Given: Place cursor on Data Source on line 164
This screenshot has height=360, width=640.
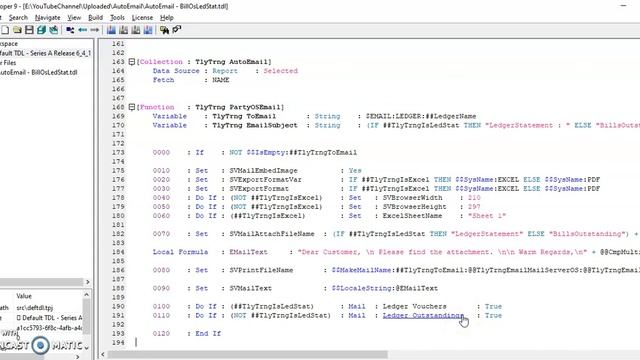Looking at the screenshot, I should pyautogui.click(x=176, y=71).
